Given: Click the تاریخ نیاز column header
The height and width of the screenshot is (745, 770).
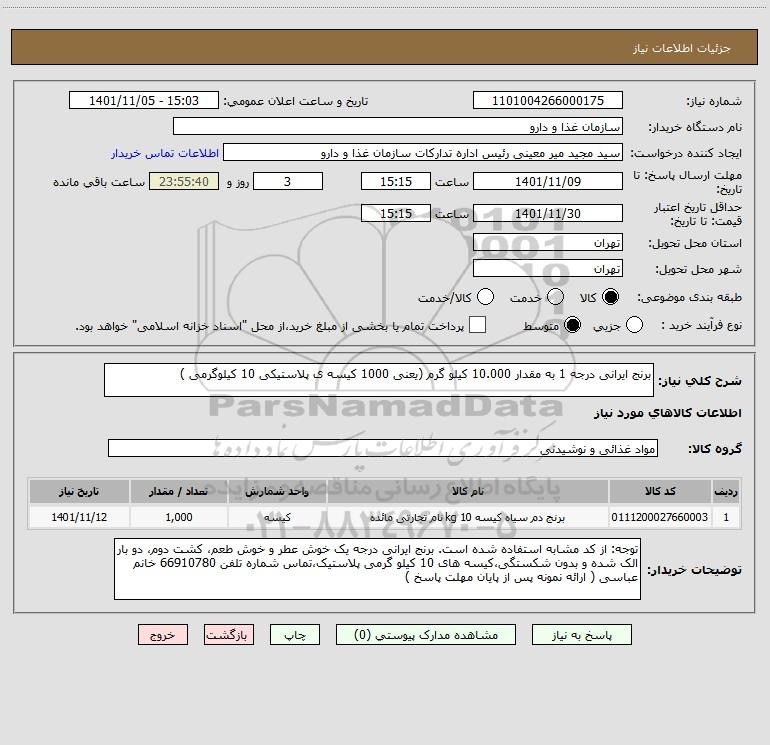Looking at the screenshot, I should 79,492.
